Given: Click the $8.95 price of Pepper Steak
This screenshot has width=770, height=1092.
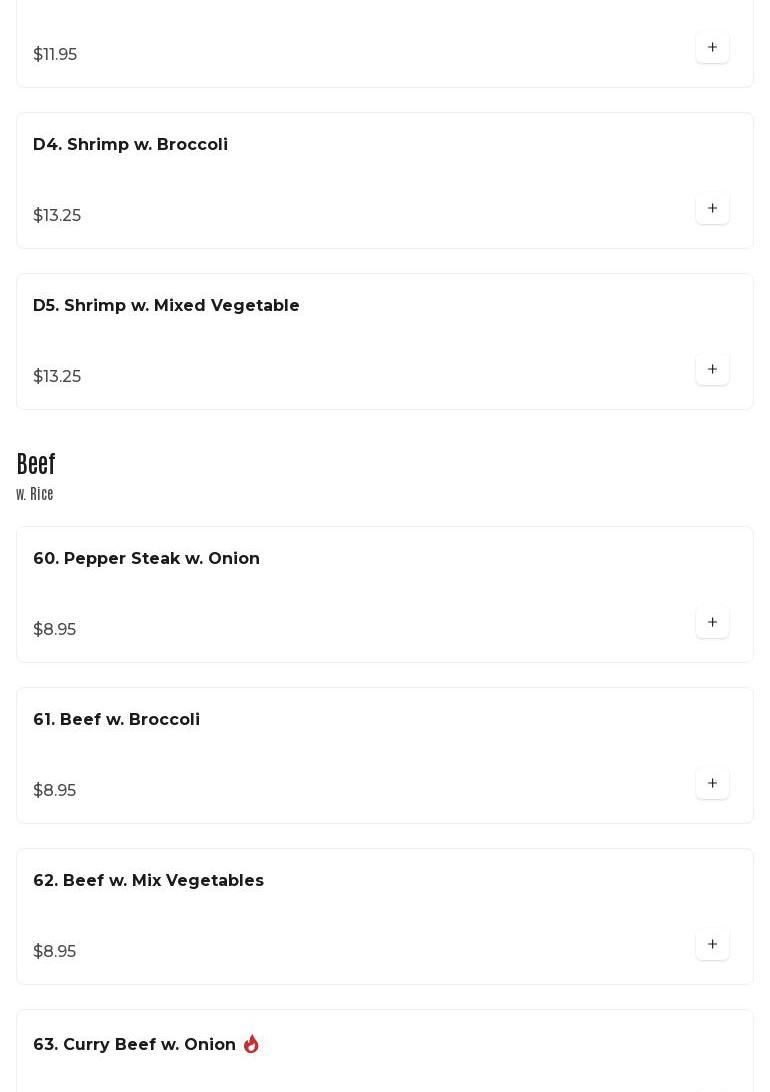Looking at the screenshot, I should (54, 629).
